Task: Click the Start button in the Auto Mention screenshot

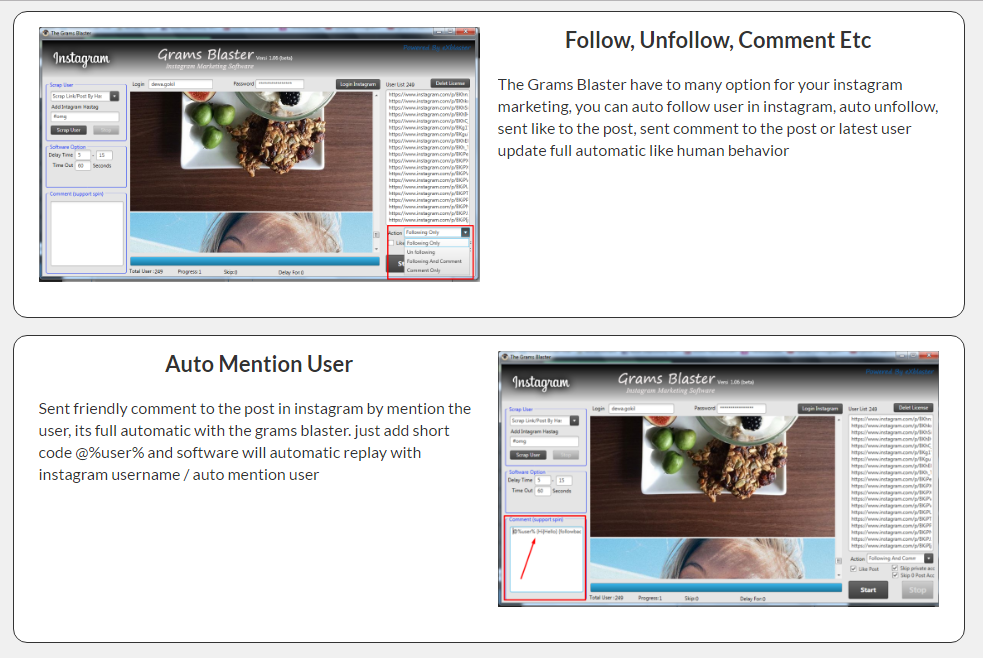Action: click(x=868, y=590)
